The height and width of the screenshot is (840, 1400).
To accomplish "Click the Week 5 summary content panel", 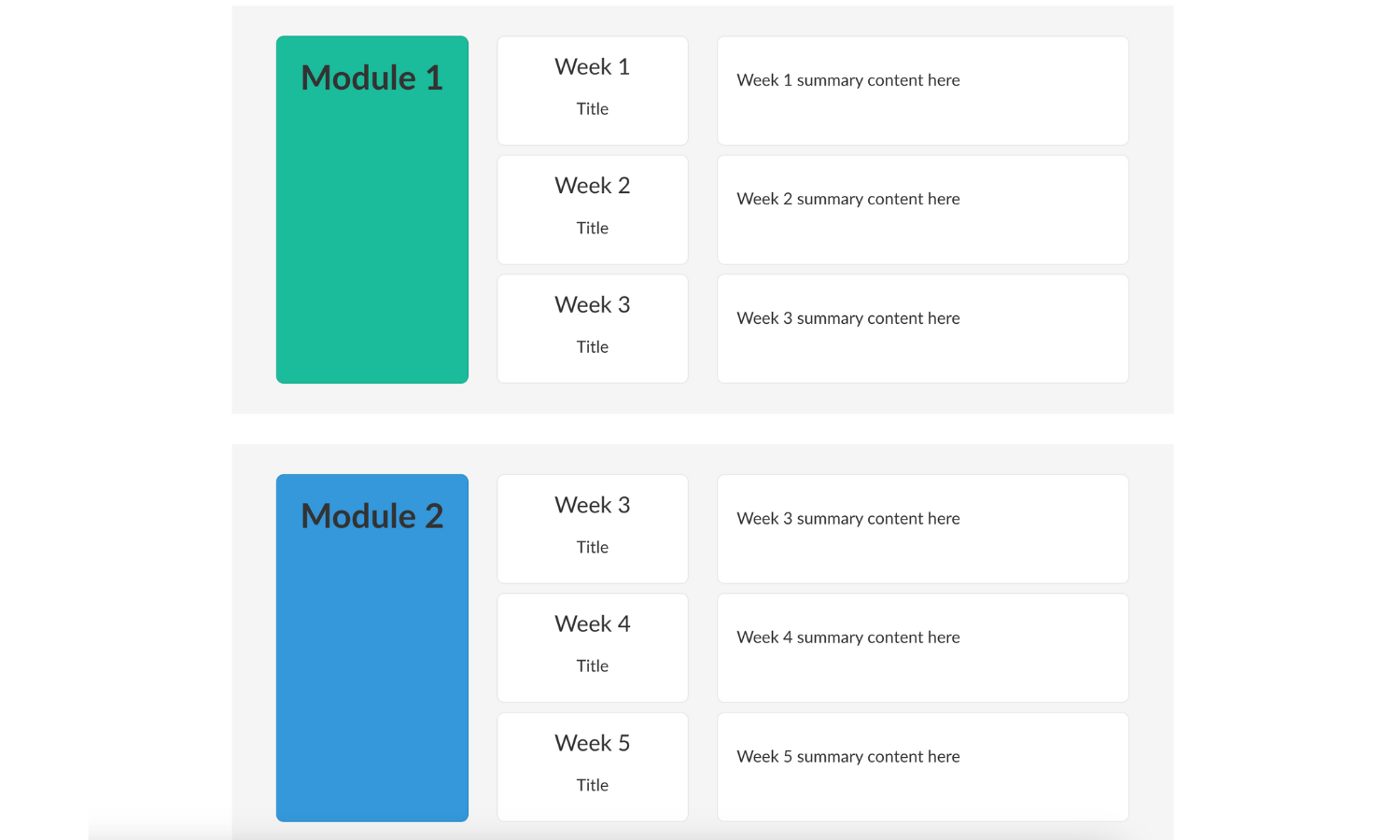I will (922, 766).
